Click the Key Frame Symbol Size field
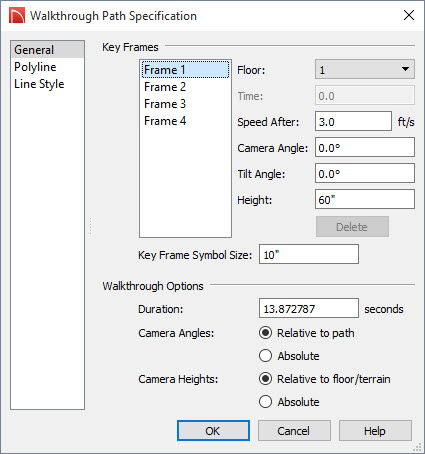425x454 pixels. click(x=309, y=254)
